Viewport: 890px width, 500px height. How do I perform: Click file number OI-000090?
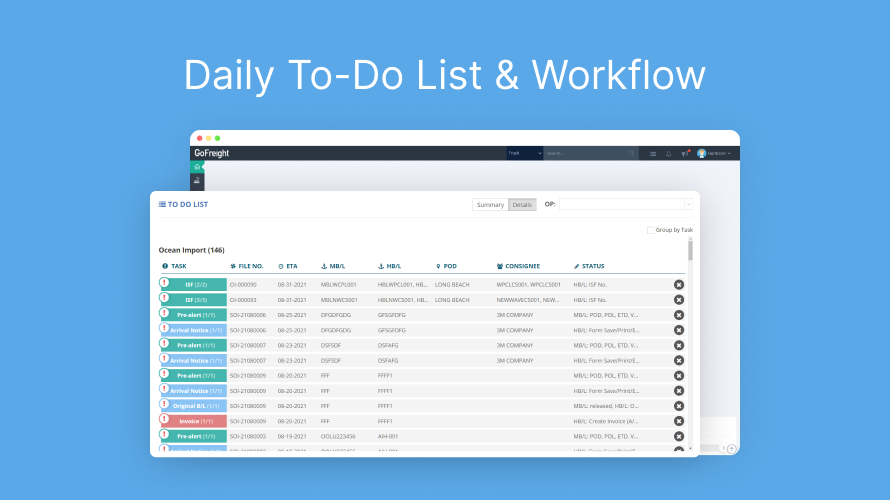[243, 285]
